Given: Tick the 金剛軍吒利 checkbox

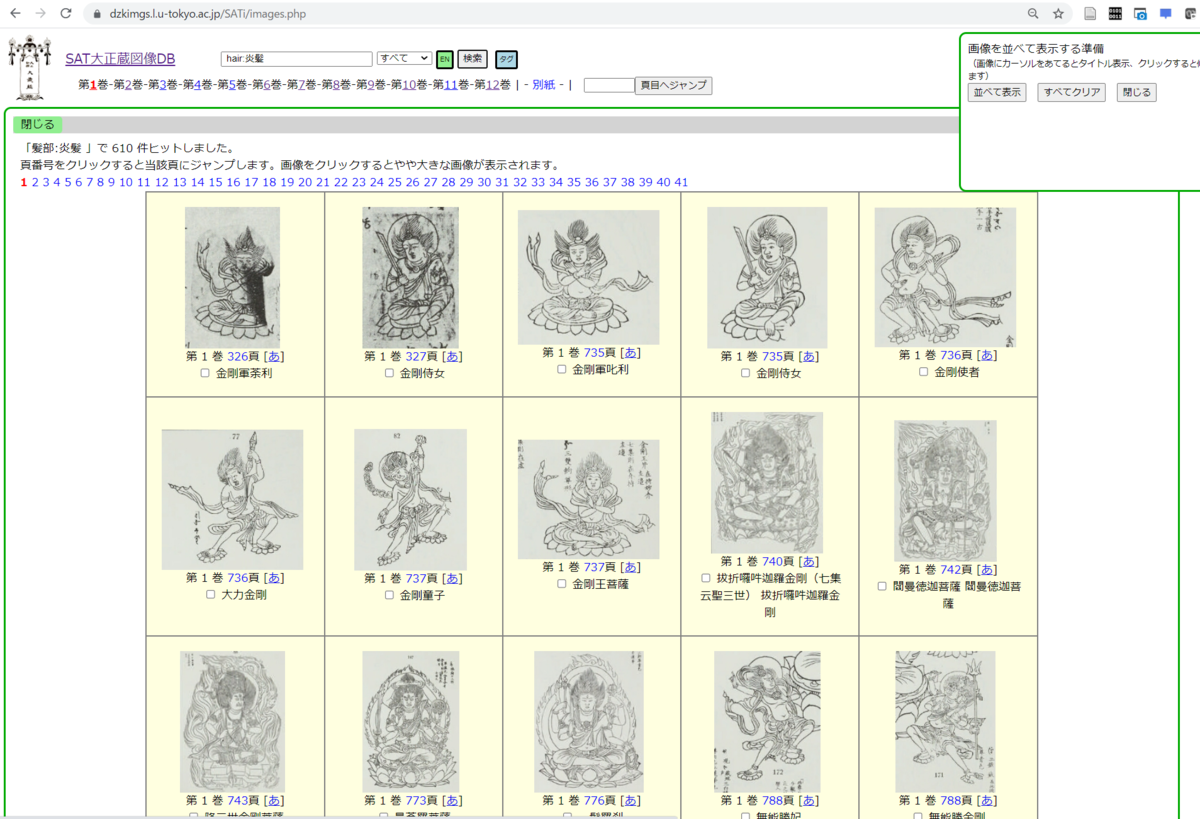Looking at the screenshot, I should click(x=562, y=369).
